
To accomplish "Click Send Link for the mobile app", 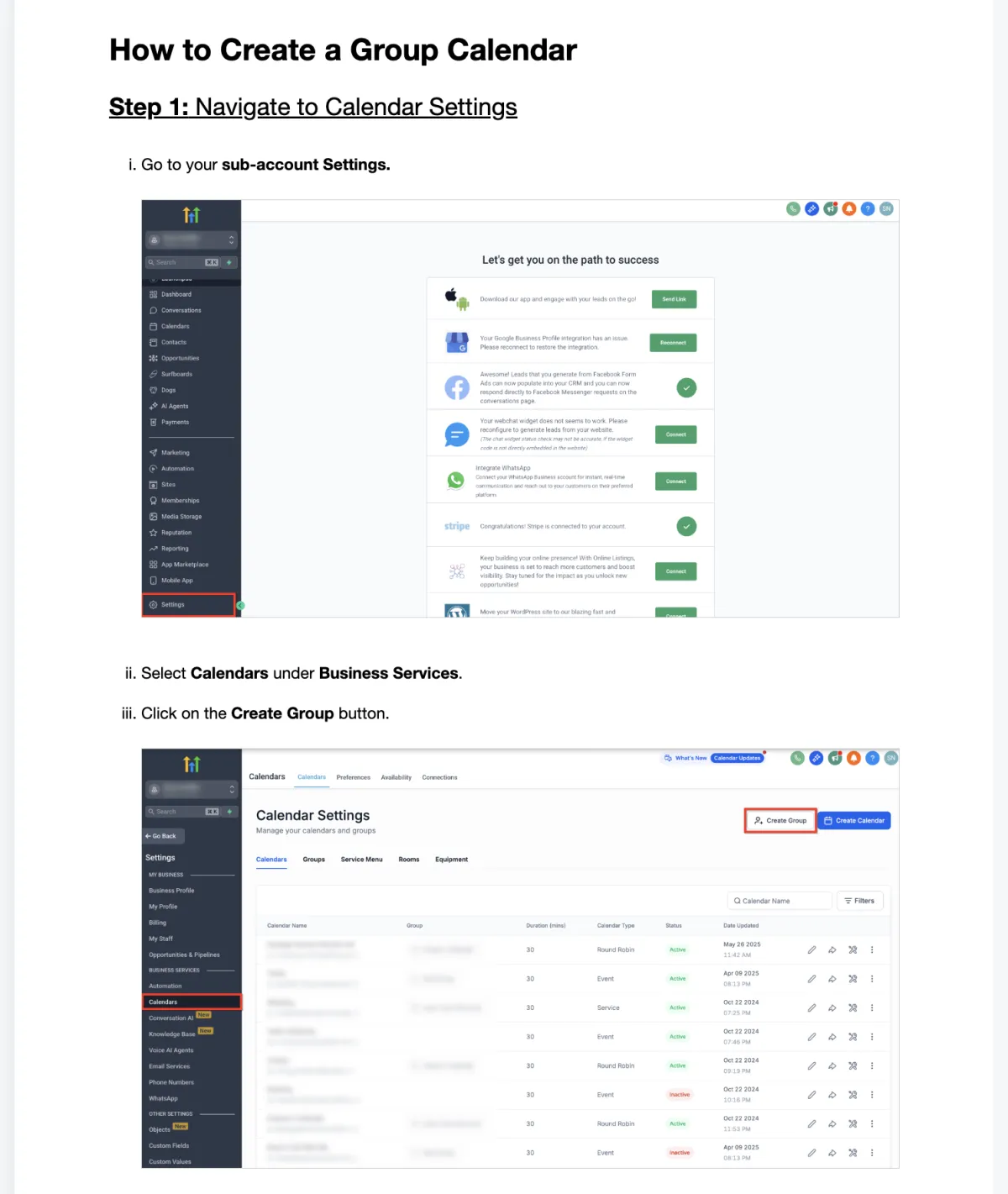I will (675, 299).
